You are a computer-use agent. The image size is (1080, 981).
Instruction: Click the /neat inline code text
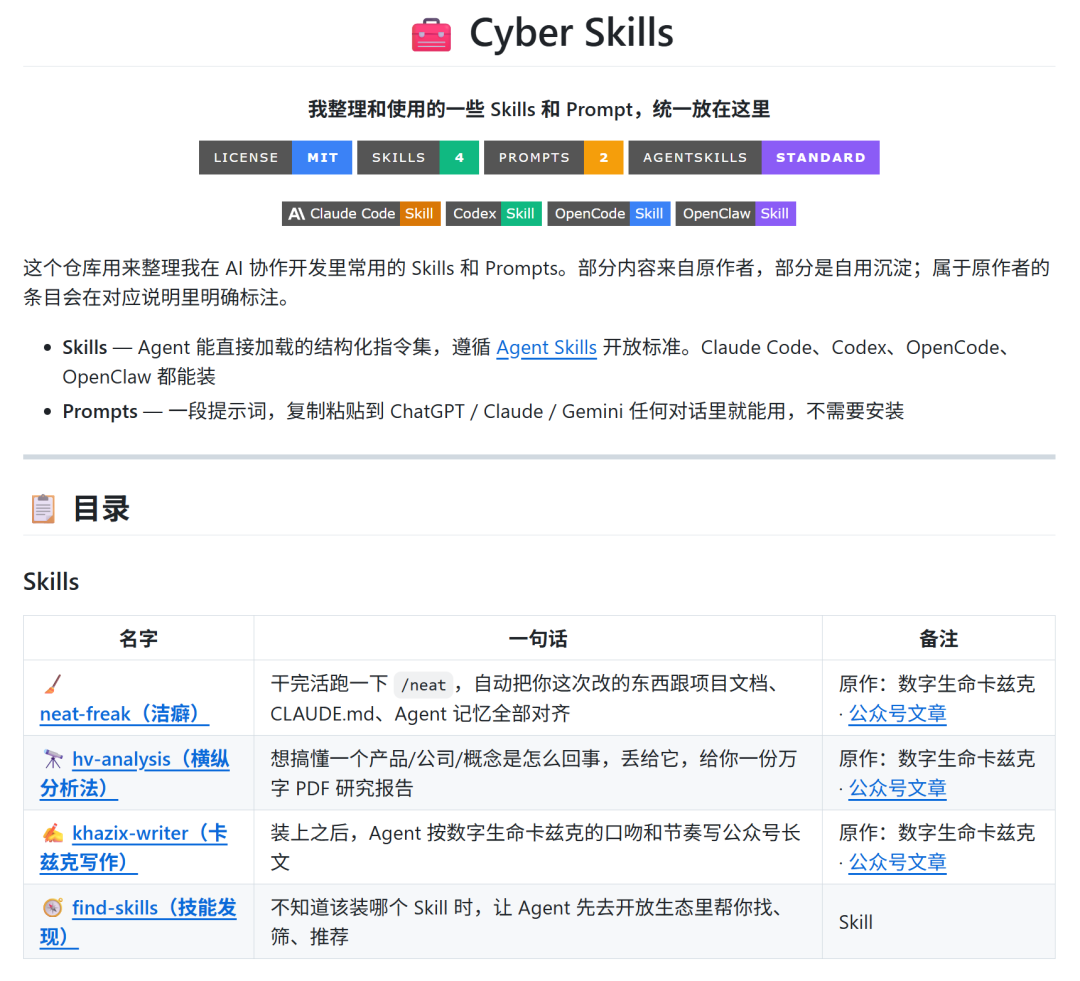point(424,685)
